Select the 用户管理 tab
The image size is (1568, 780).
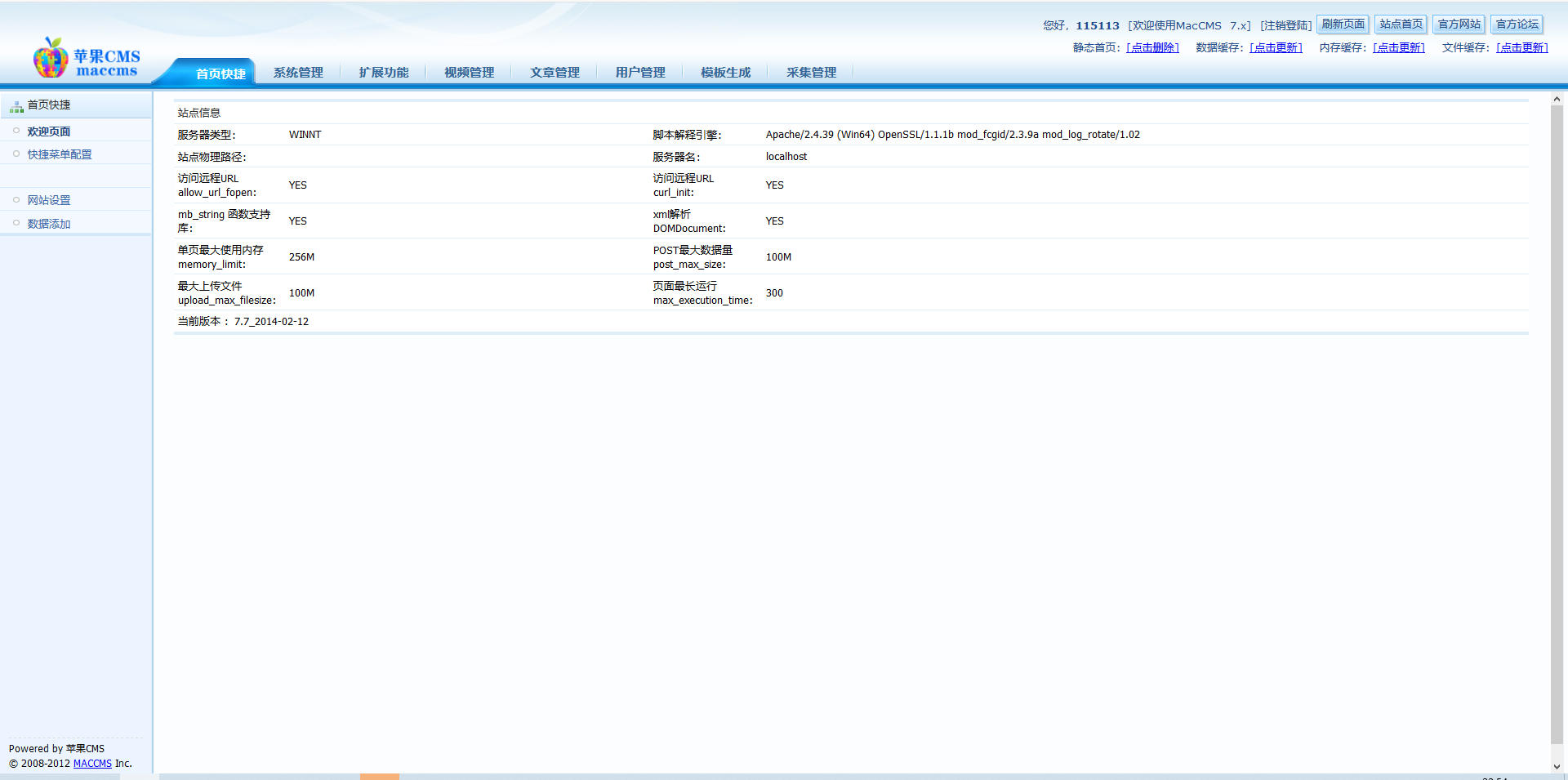[x=640, y=73]
